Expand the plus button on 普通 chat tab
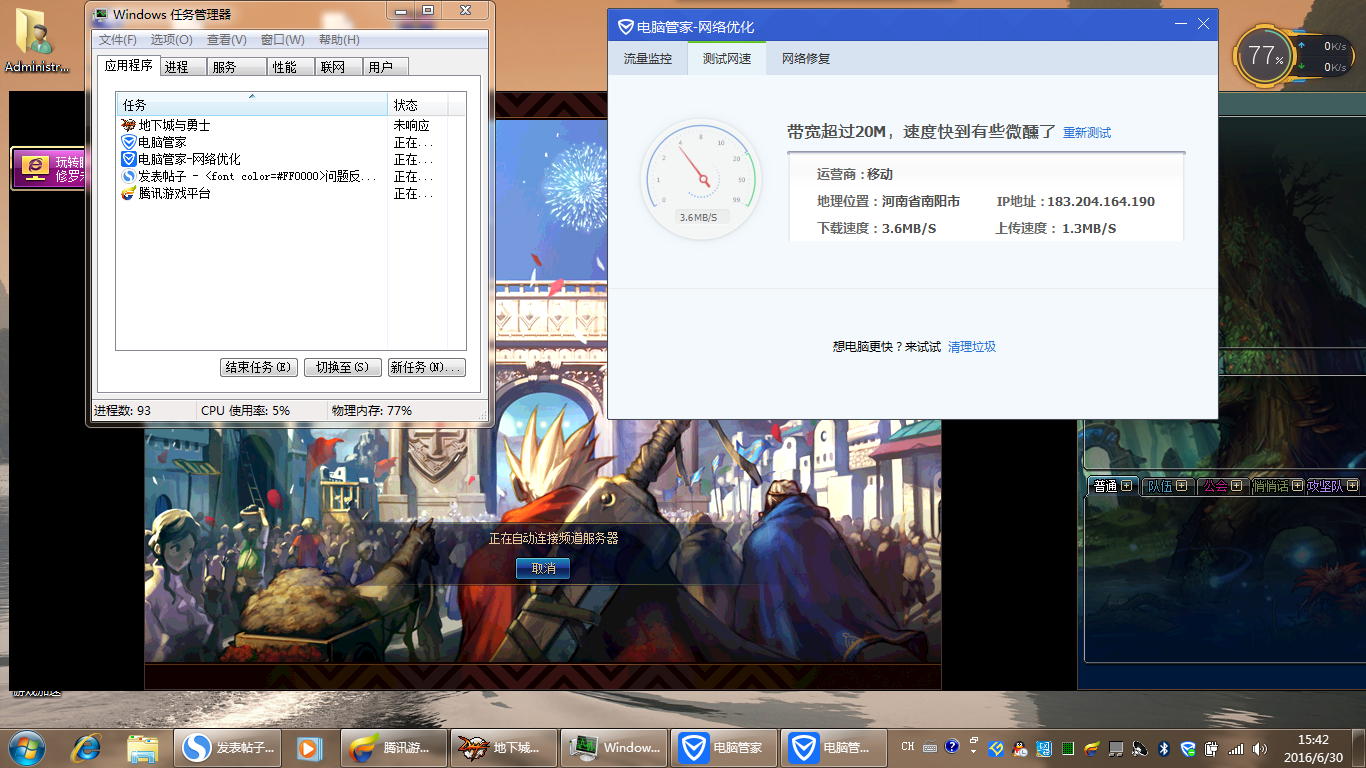 [1127, 486]
